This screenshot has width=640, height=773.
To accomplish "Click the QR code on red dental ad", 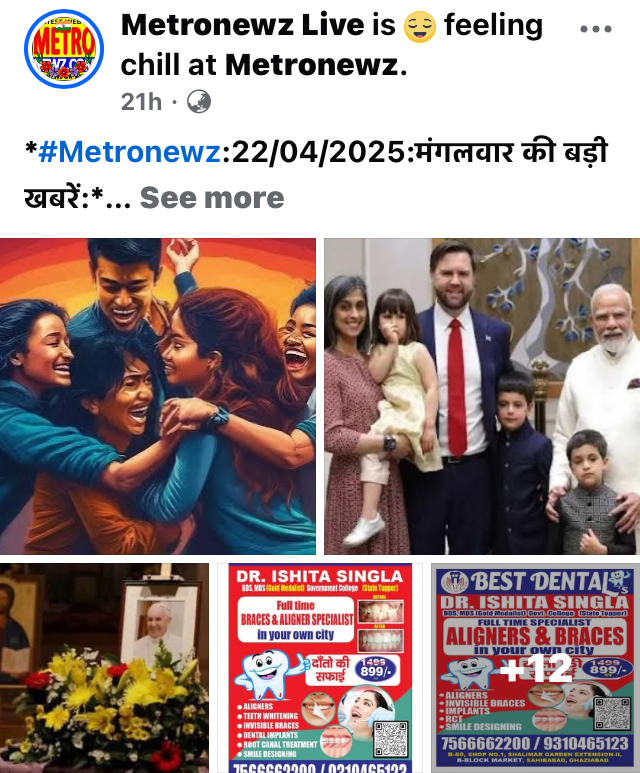I will click(391, 739).
